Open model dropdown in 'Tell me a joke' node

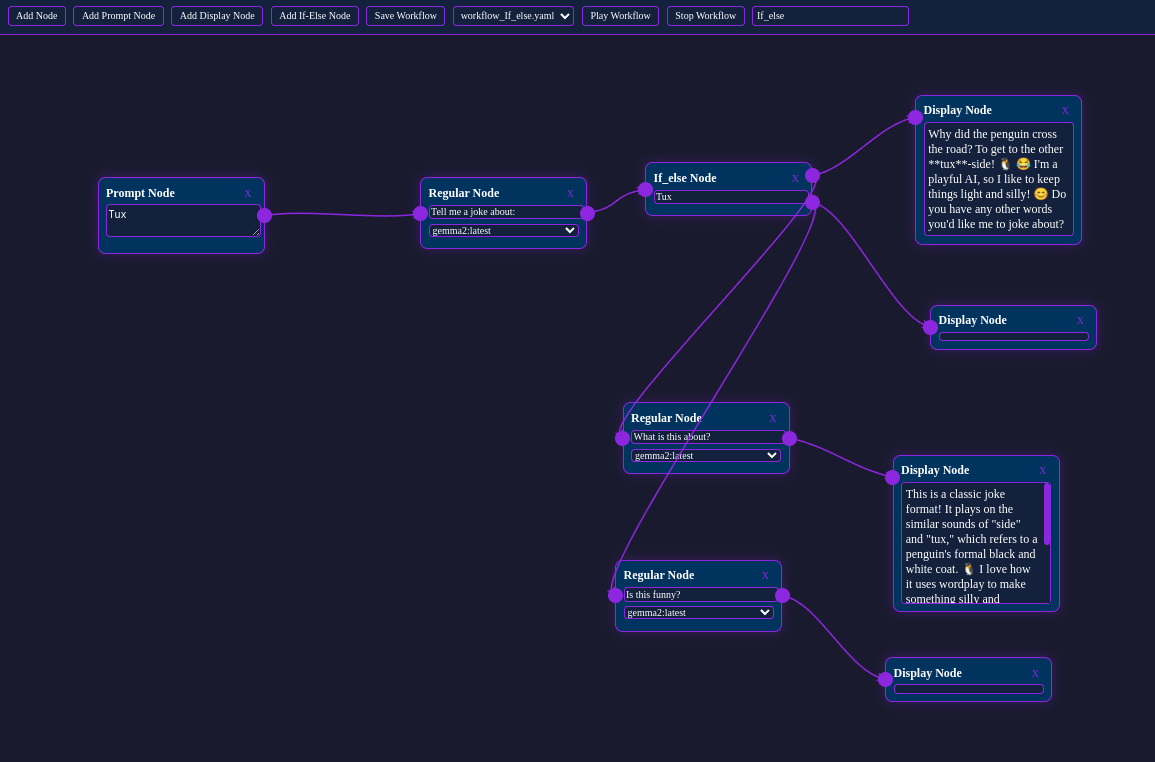click(x=504, y=231)
